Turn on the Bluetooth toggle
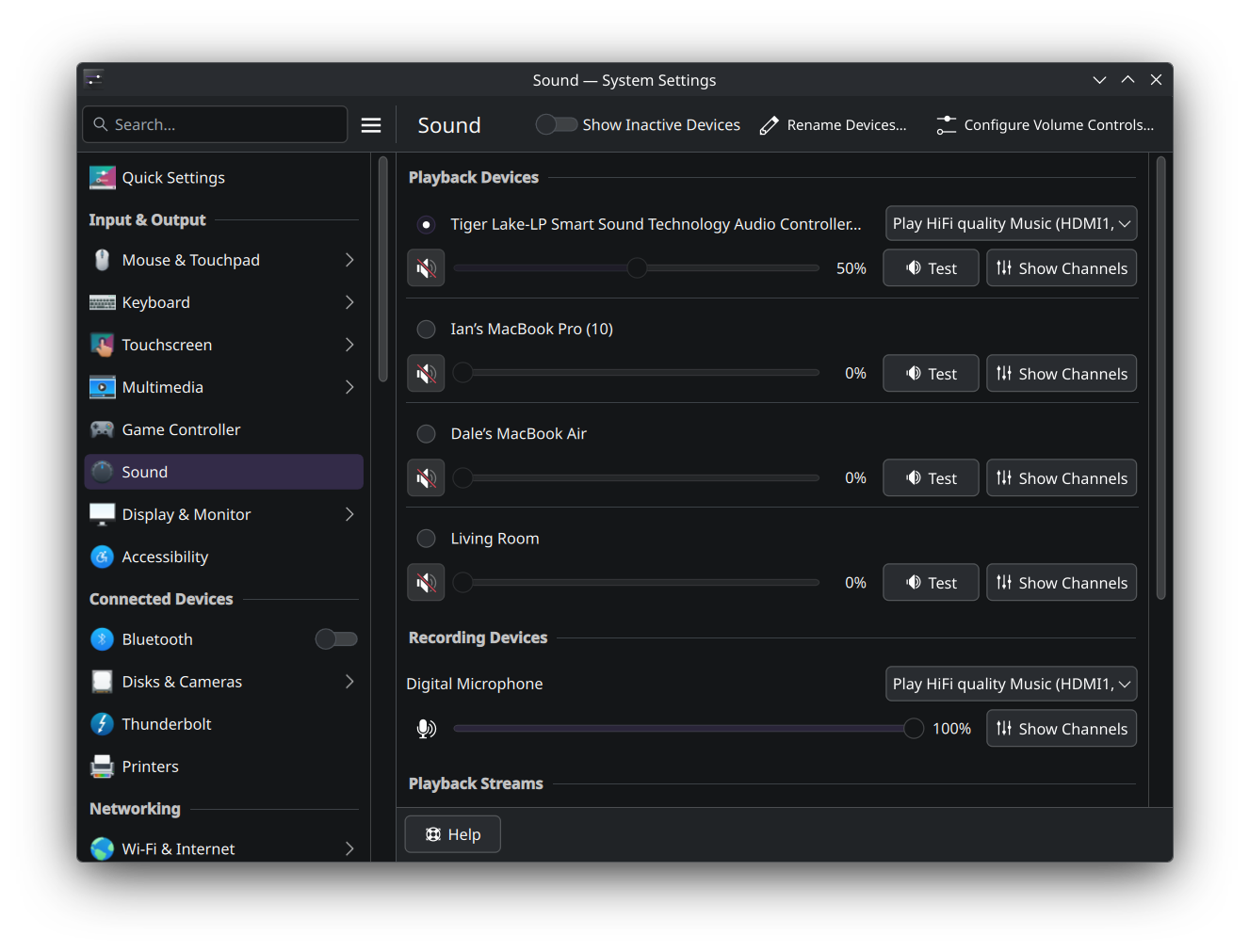This screenshot has width=1249, height=952. [336, 639]
